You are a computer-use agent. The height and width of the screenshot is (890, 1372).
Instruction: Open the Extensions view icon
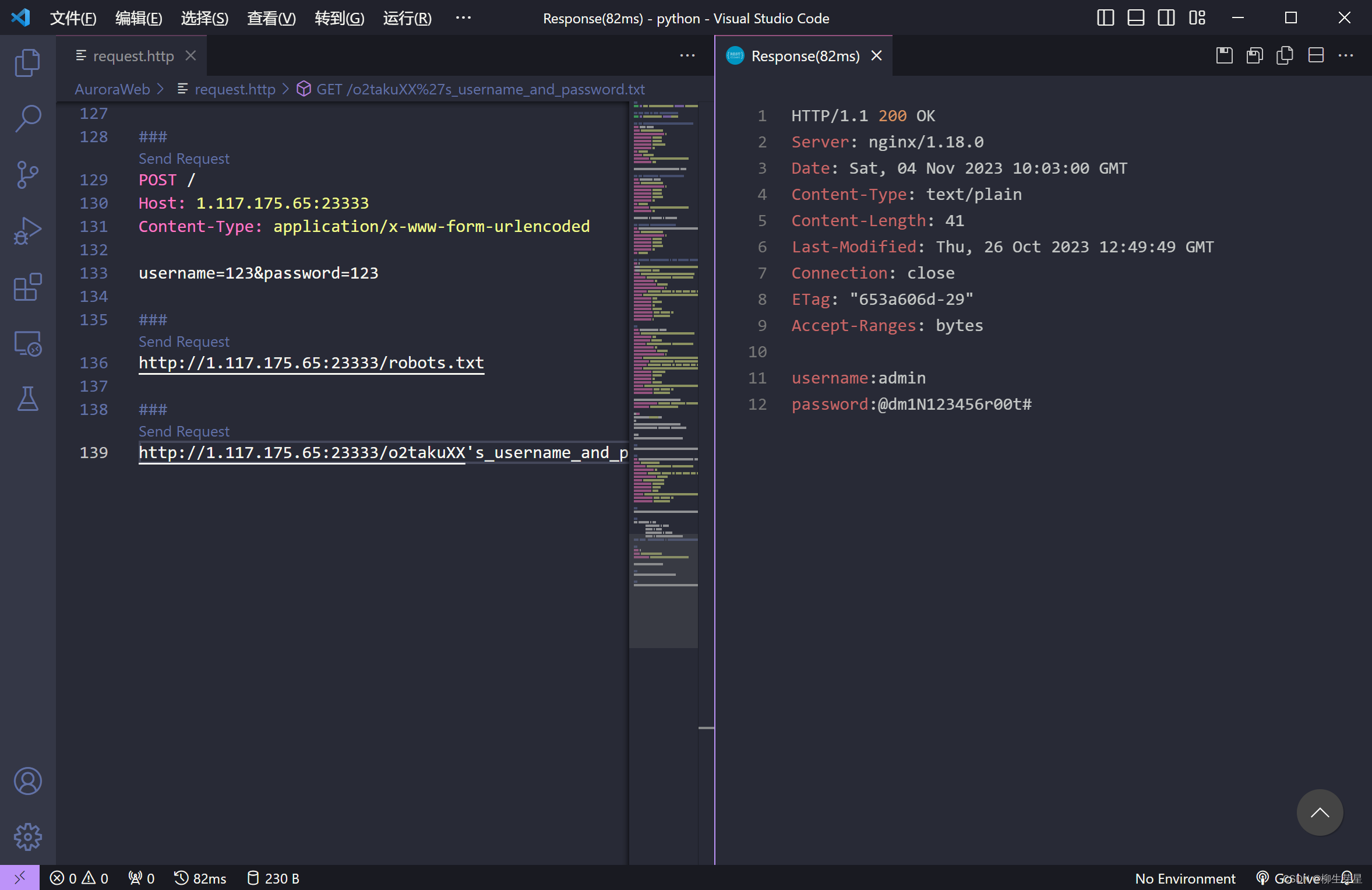[x=27, y=287]
